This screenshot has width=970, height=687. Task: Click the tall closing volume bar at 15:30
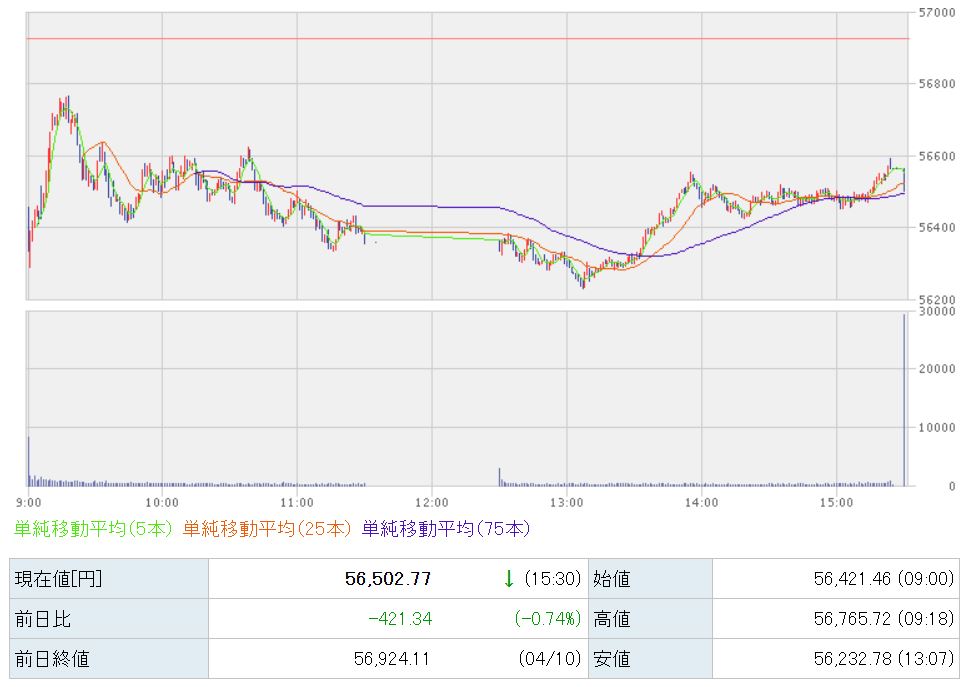pos(904,400)
